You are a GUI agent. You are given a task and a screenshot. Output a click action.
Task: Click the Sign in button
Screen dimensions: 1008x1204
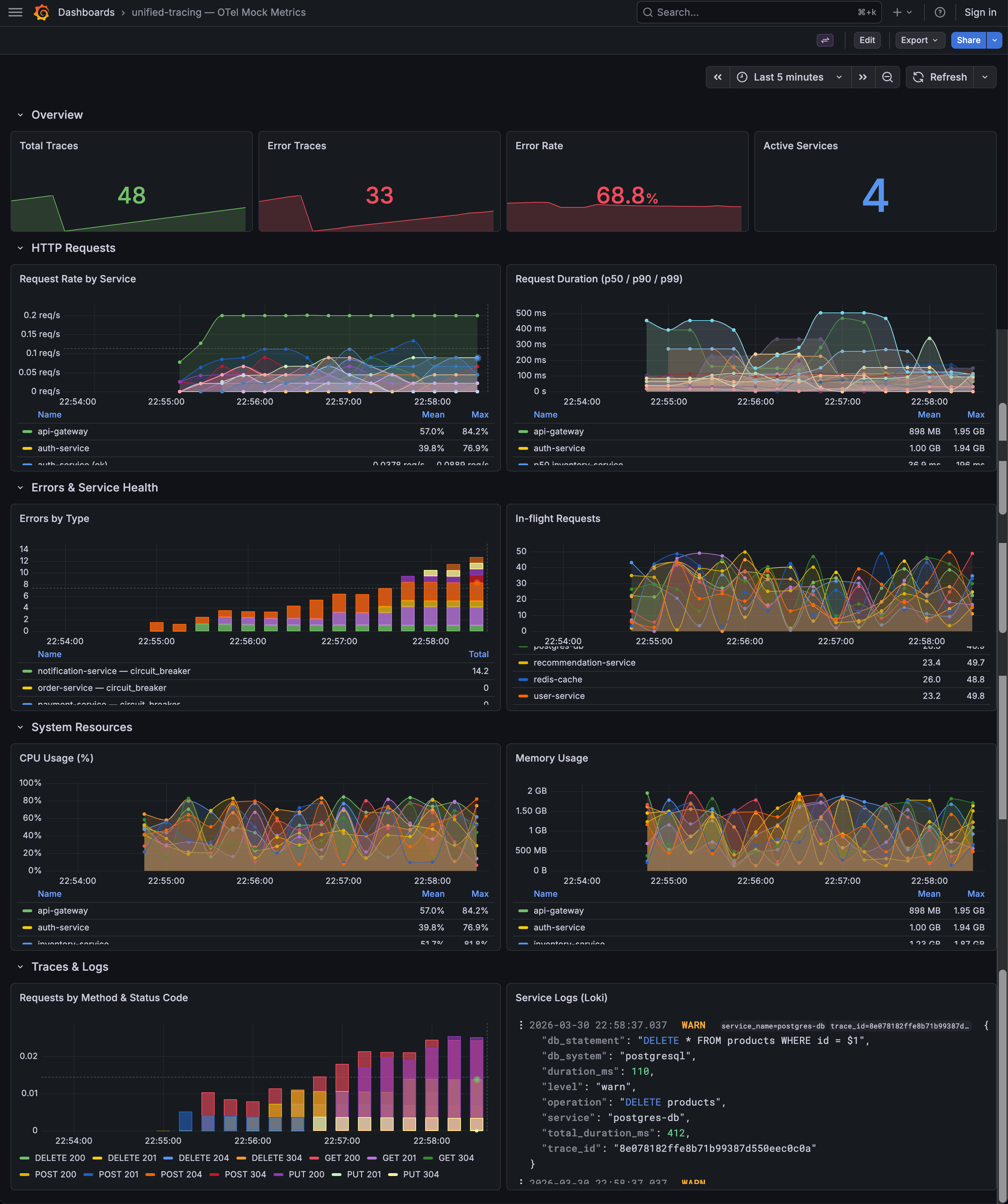pyautogui.click(x=980, y=12)
